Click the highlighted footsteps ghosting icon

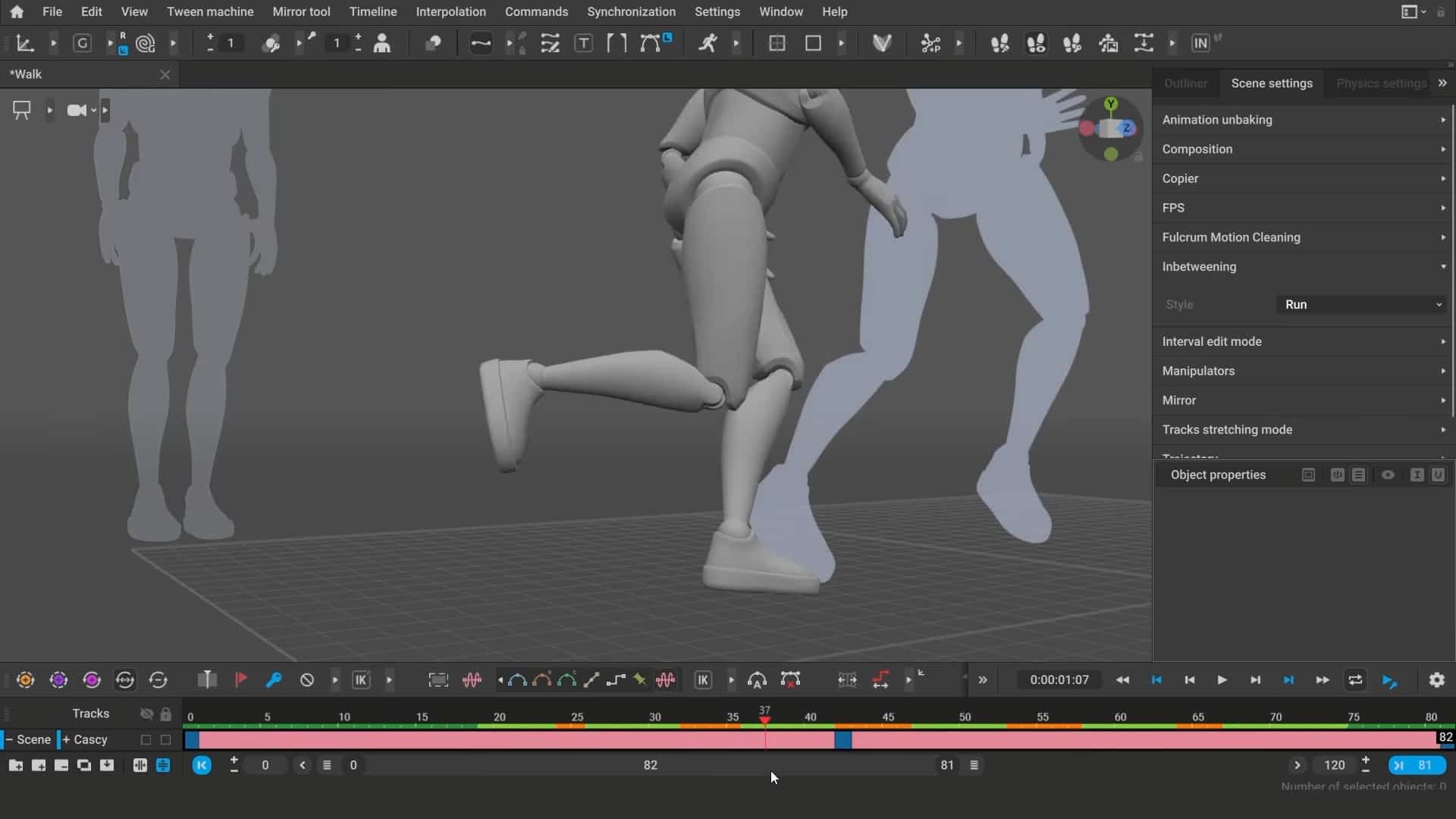1036,43
